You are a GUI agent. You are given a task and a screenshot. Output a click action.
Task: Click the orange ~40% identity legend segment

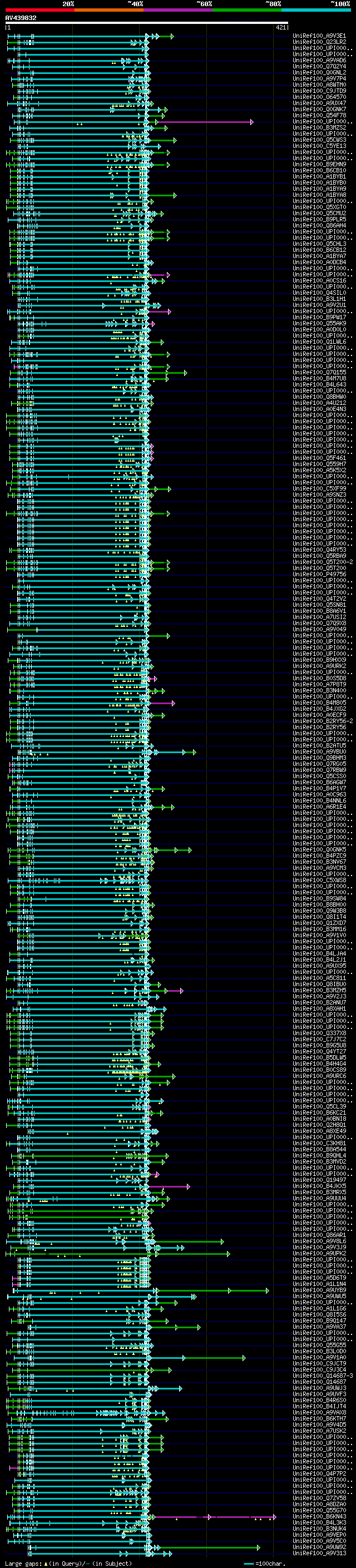tap(109, 10)
